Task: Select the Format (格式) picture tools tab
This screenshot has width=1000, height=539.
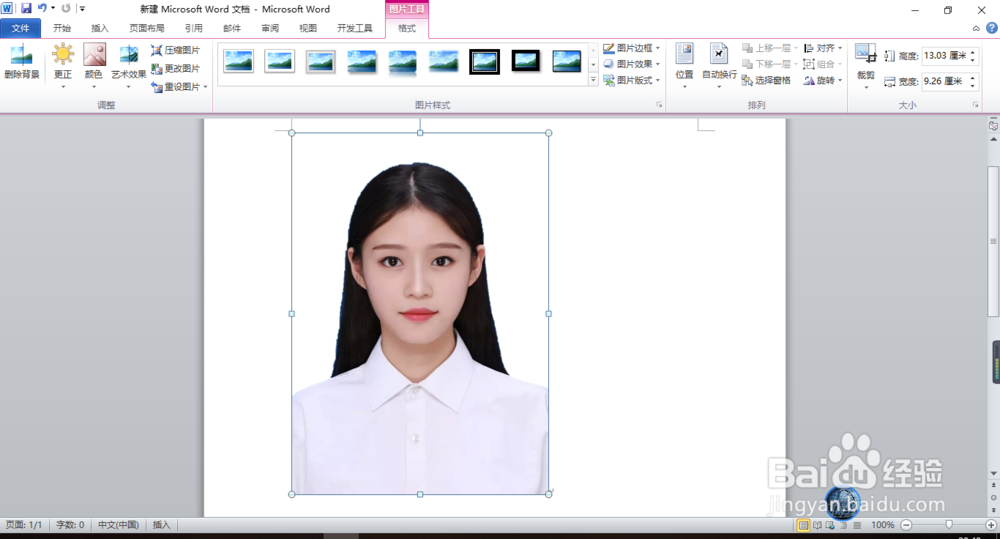Action: 407,28
